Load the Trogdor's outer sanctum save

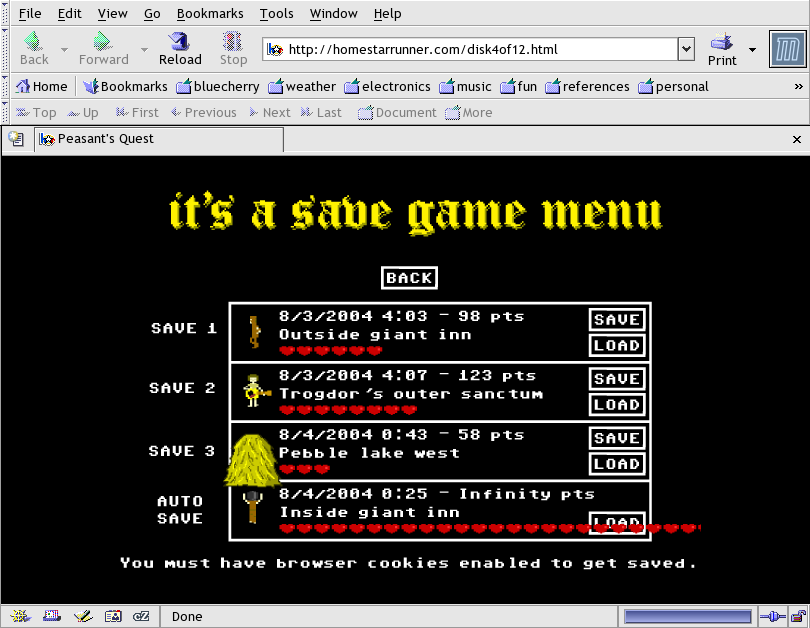(x=617, y=405)
